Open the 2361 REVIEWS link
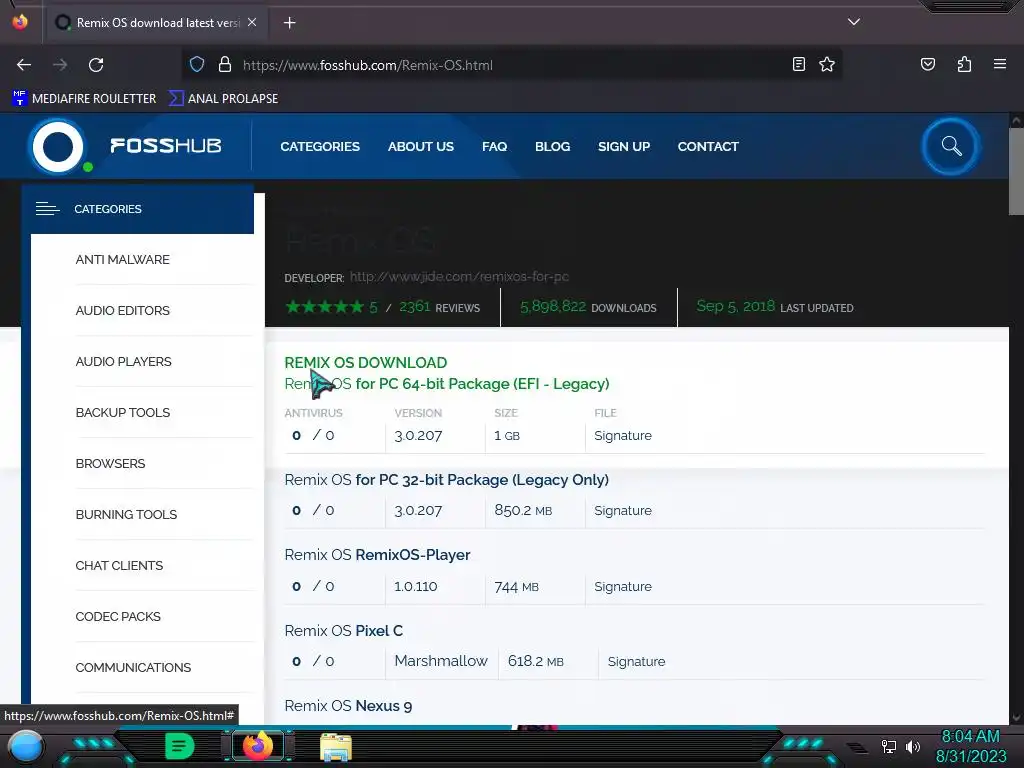 pos(440,307)
